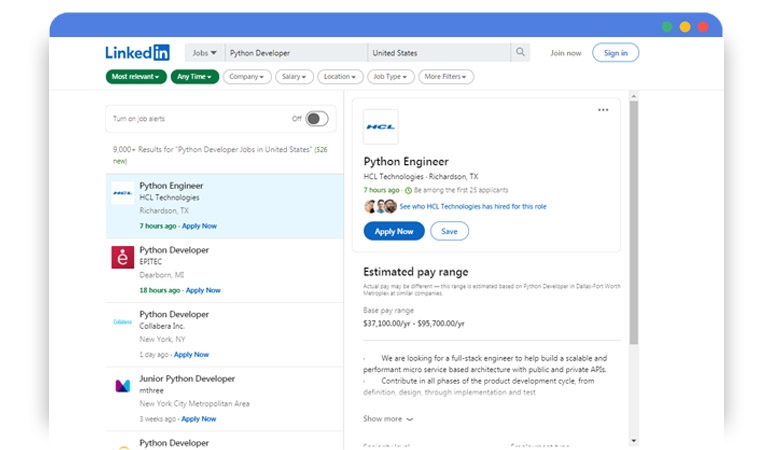This screenshot has width=762, height=450.
Task: Click the mthree company logo
Action: pos(122,386)
